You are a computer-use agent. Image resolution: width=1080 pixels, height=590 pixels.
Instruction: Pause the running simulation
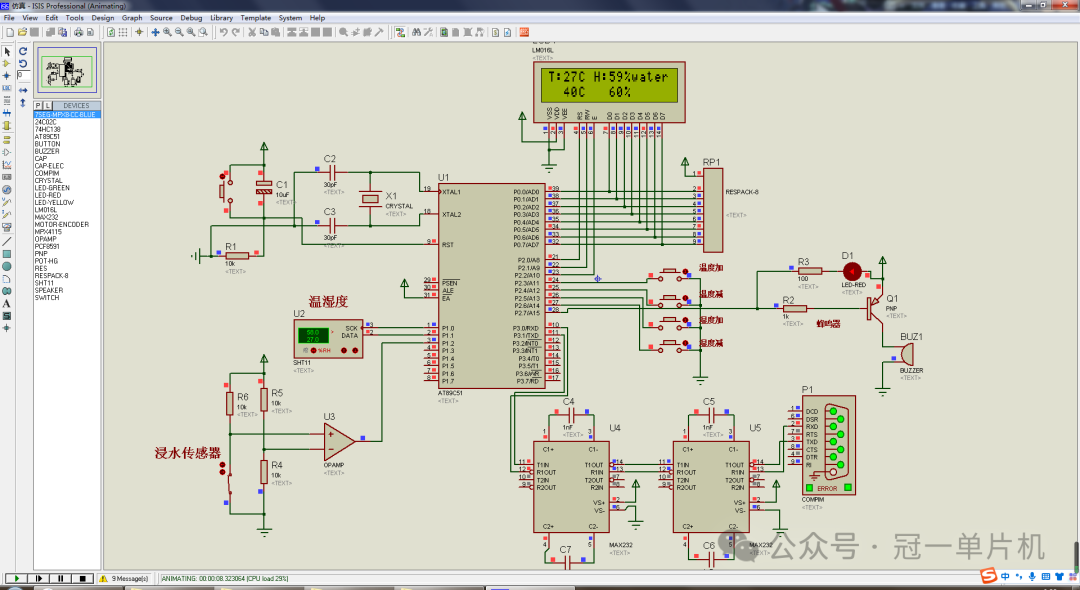point(62,578)
